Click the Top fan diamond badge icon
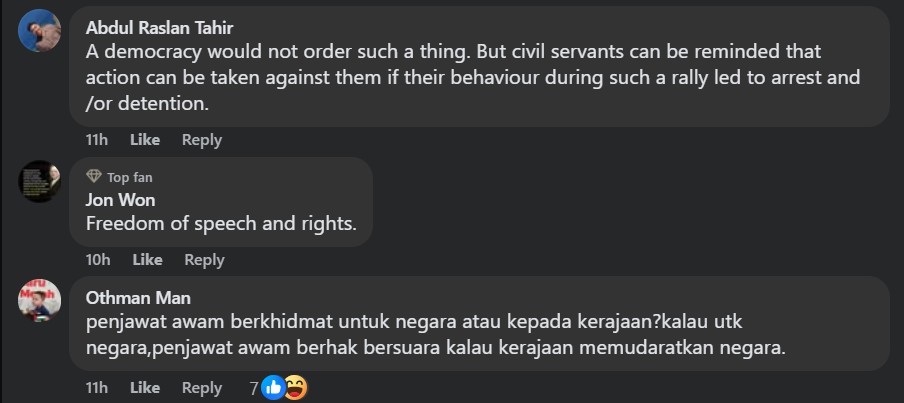This screenshot has width=904, height=403. pos(93,176)
